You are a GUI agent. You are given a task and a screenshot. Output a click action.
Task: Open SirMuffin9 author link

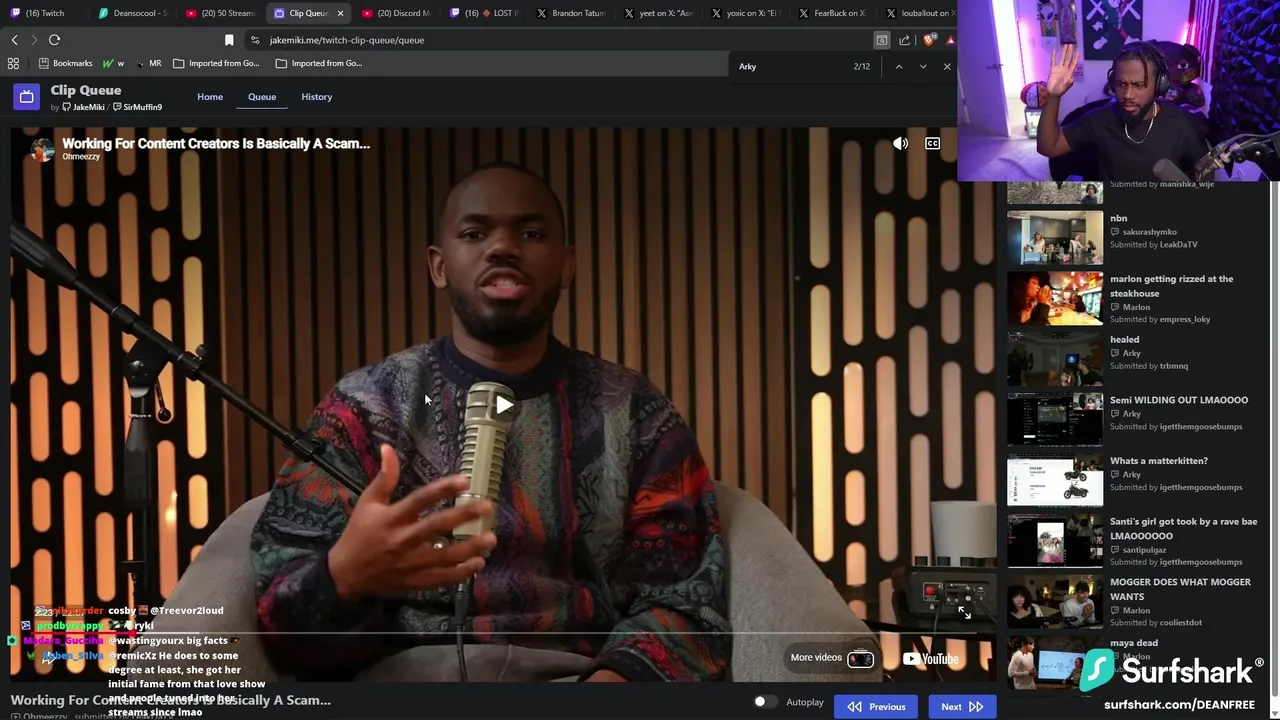pos(138,107)
